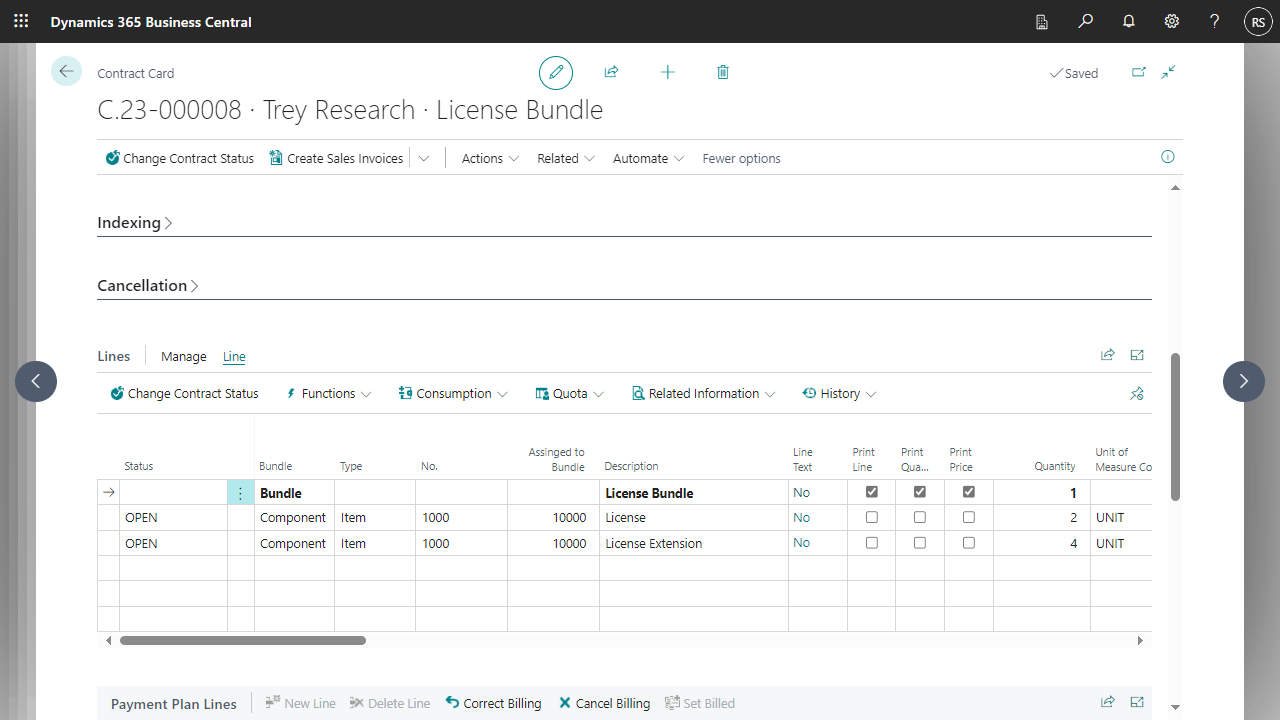Click the search magnifier icon
The width and height of the screenshot is (1280, 720).
tap(1085, 21)
